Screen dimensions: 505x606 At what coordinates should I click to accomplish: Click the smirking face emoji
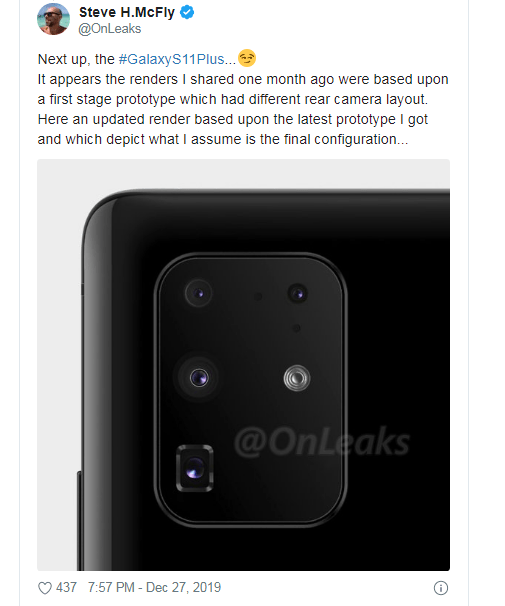tap(247, 58)
